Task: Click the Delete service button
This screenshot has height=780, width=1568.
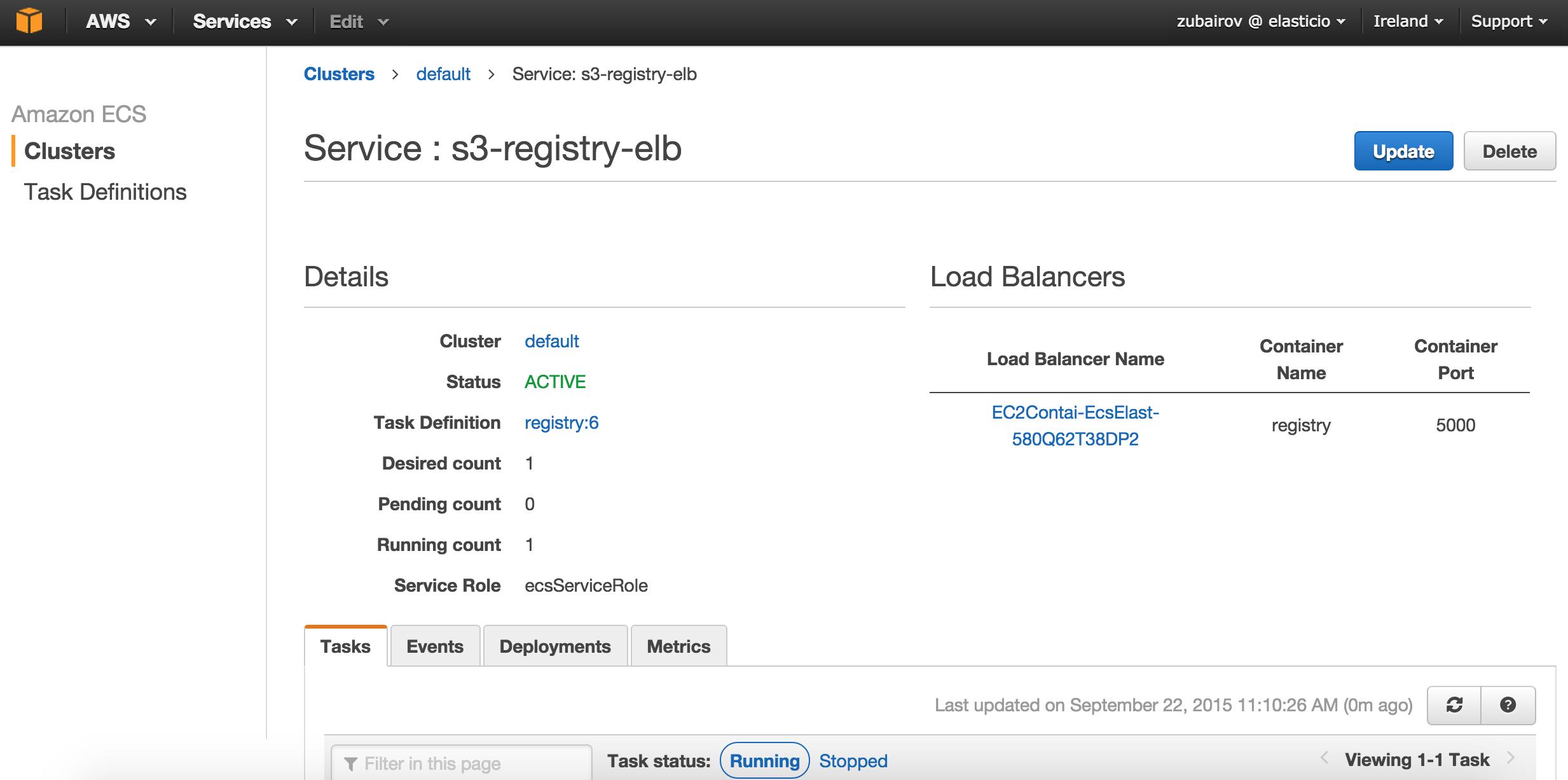Action: click(1510, 151)
